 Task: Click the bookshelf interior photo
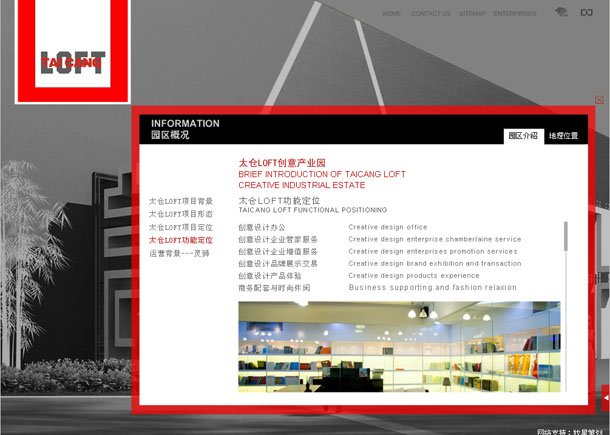(x=399, y=346)
